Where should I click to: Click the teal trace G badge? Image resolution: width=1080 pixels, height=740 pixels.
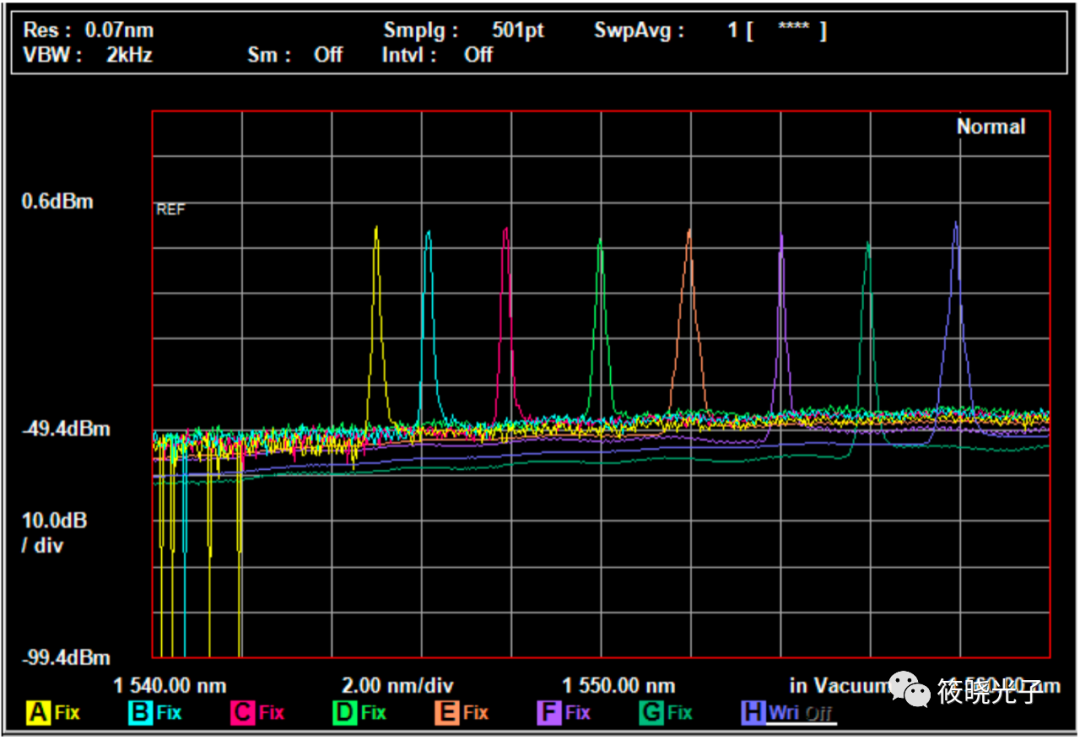pos(651,713)
